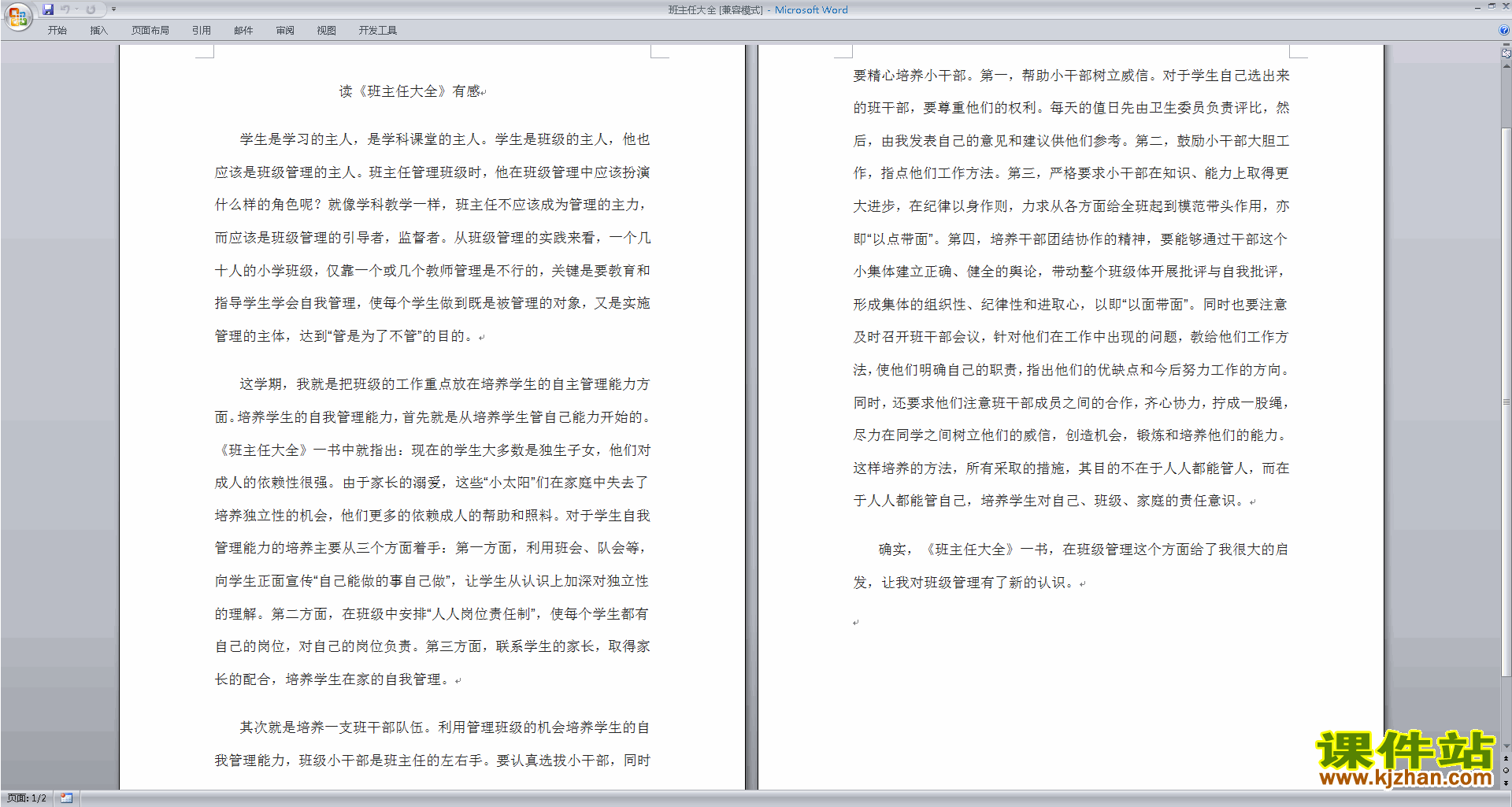This screenshot has height=807, width=1512.
Task: Click the line ending 培养学生在家的自我管理
Action: (x=336, y=679)
